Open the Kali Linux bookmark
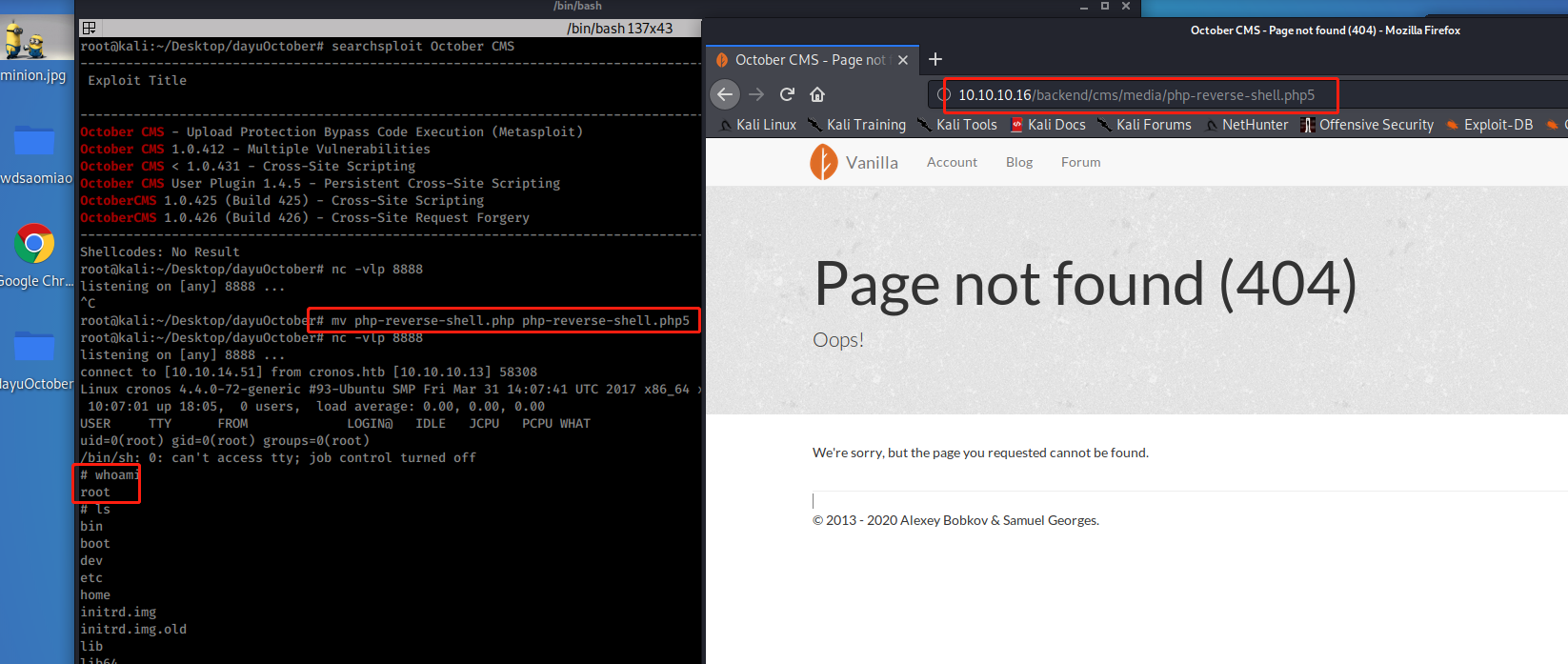This screenshot has width=1568, height=664. pyautogui.click(x=757, y=125)
